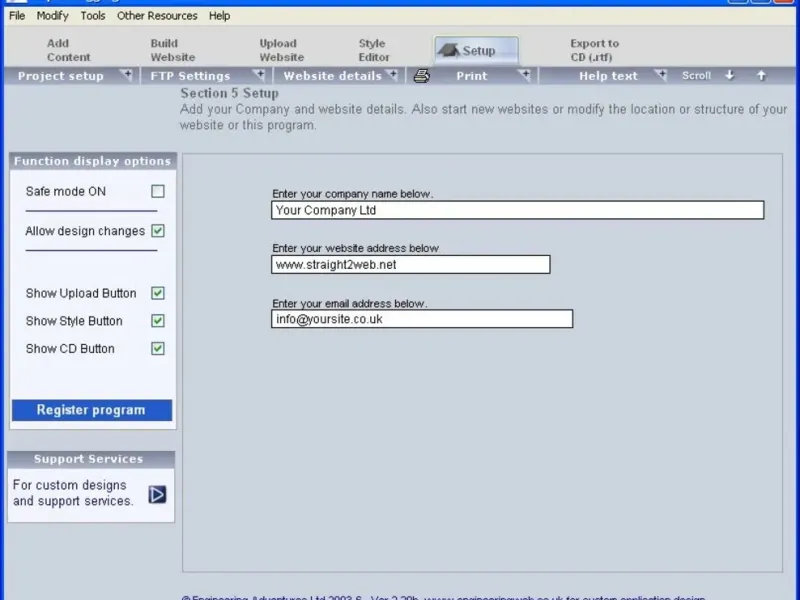Open the Help menu

pyautogui.click(x=219, y=16)
